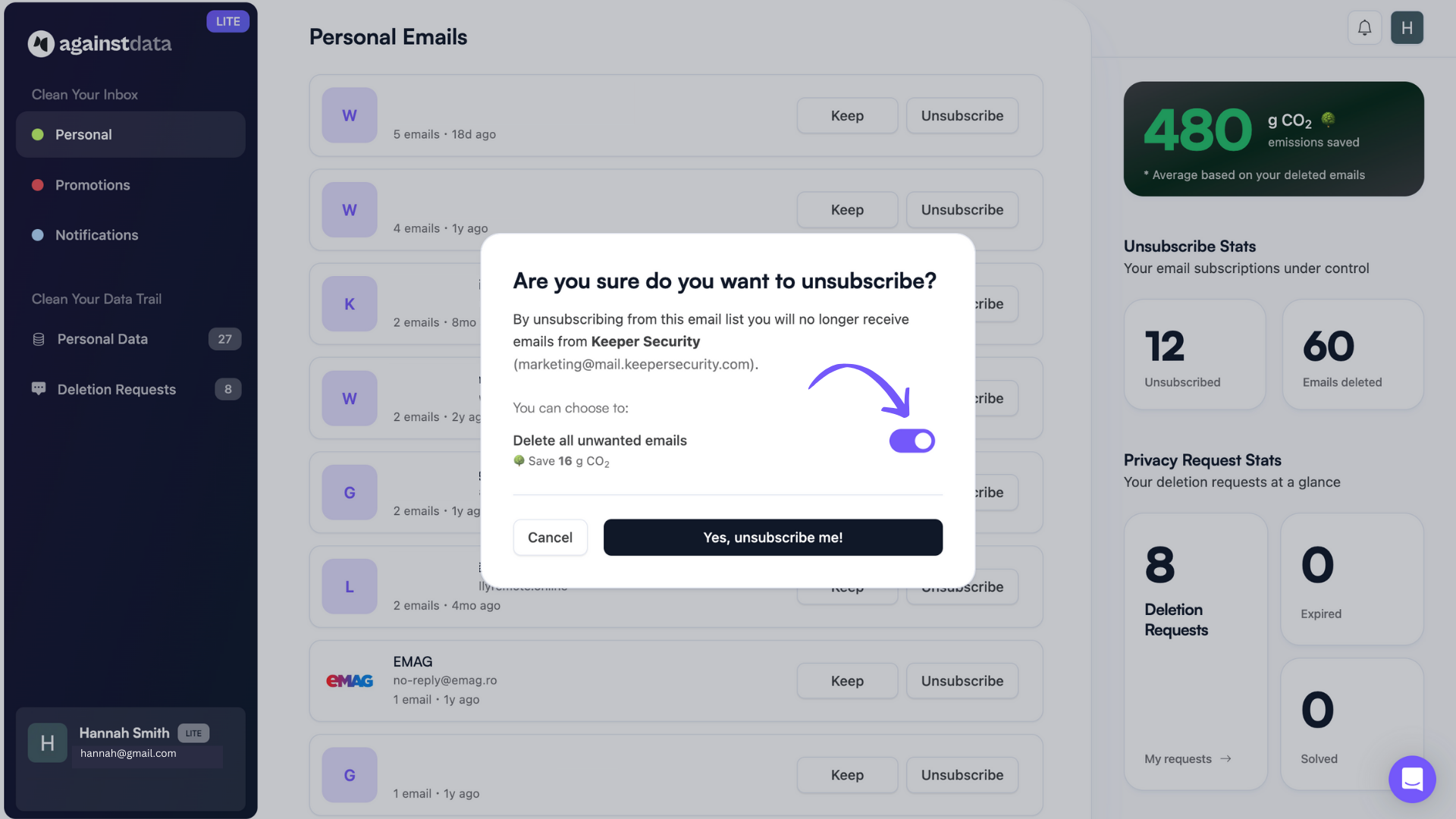Unsubscribe from EMAG emails
Viewport: 1456px width, 819px height.
point(962,681)
